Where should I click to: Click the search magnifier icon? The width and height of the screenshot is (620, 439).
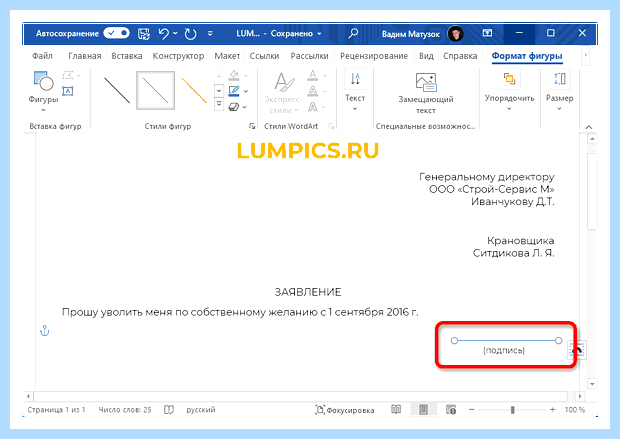(x=353, y=33)
